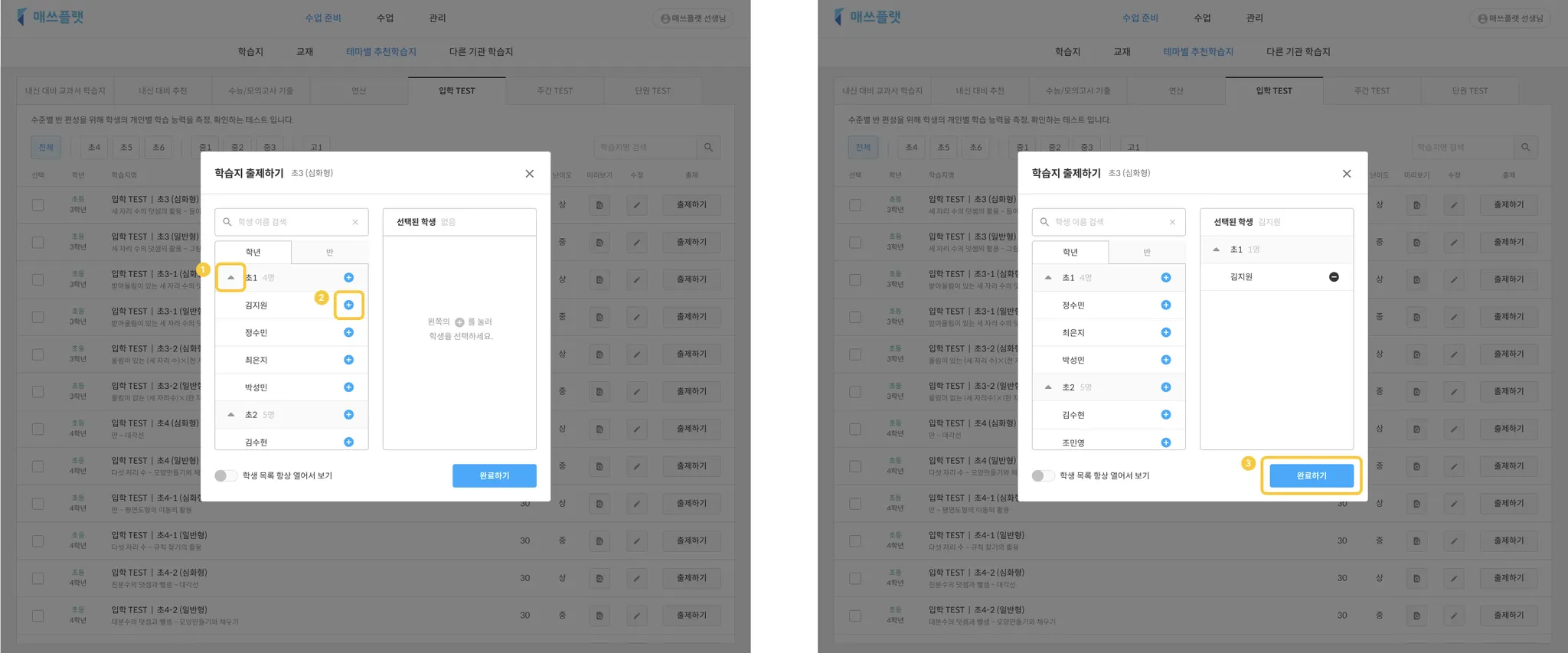Viewport: 1568px width, 653px height.
Task: Check 초4-2 (심화형) row checkbox in left screen
Action: click(38, 578)
